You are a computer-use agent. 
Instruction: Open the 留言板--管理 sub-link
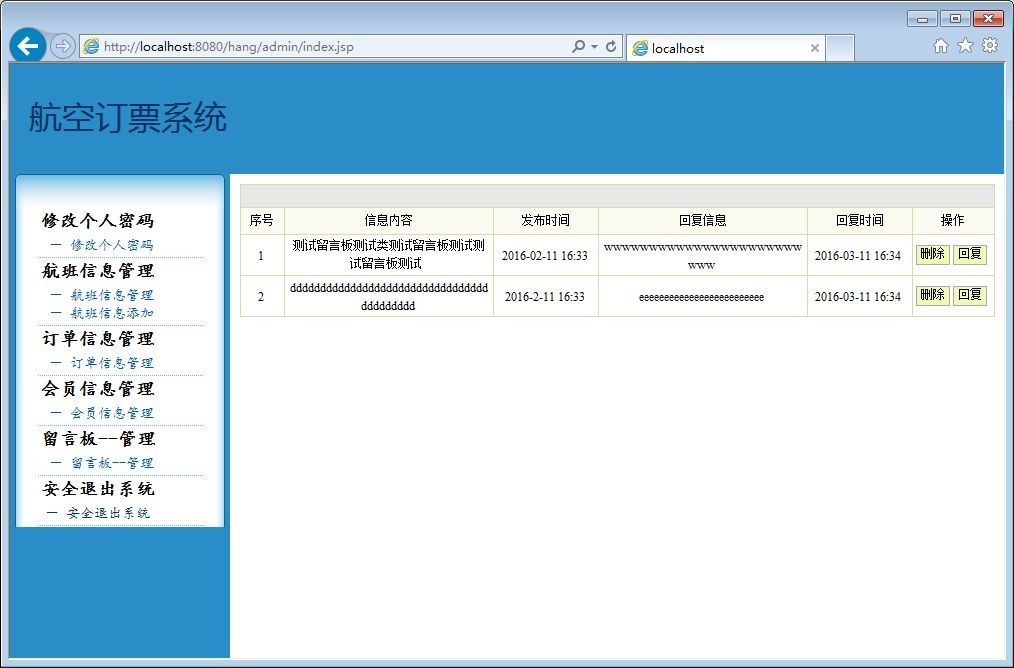(111, 463)
